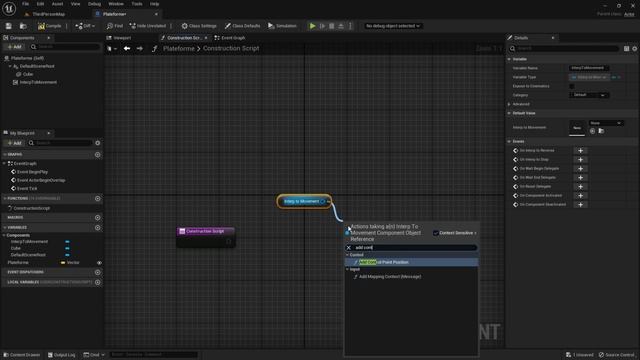The width and height of the screenshot is (640, 360).
Task: Choose Add Control Point Position action
Action: point(411,262)
